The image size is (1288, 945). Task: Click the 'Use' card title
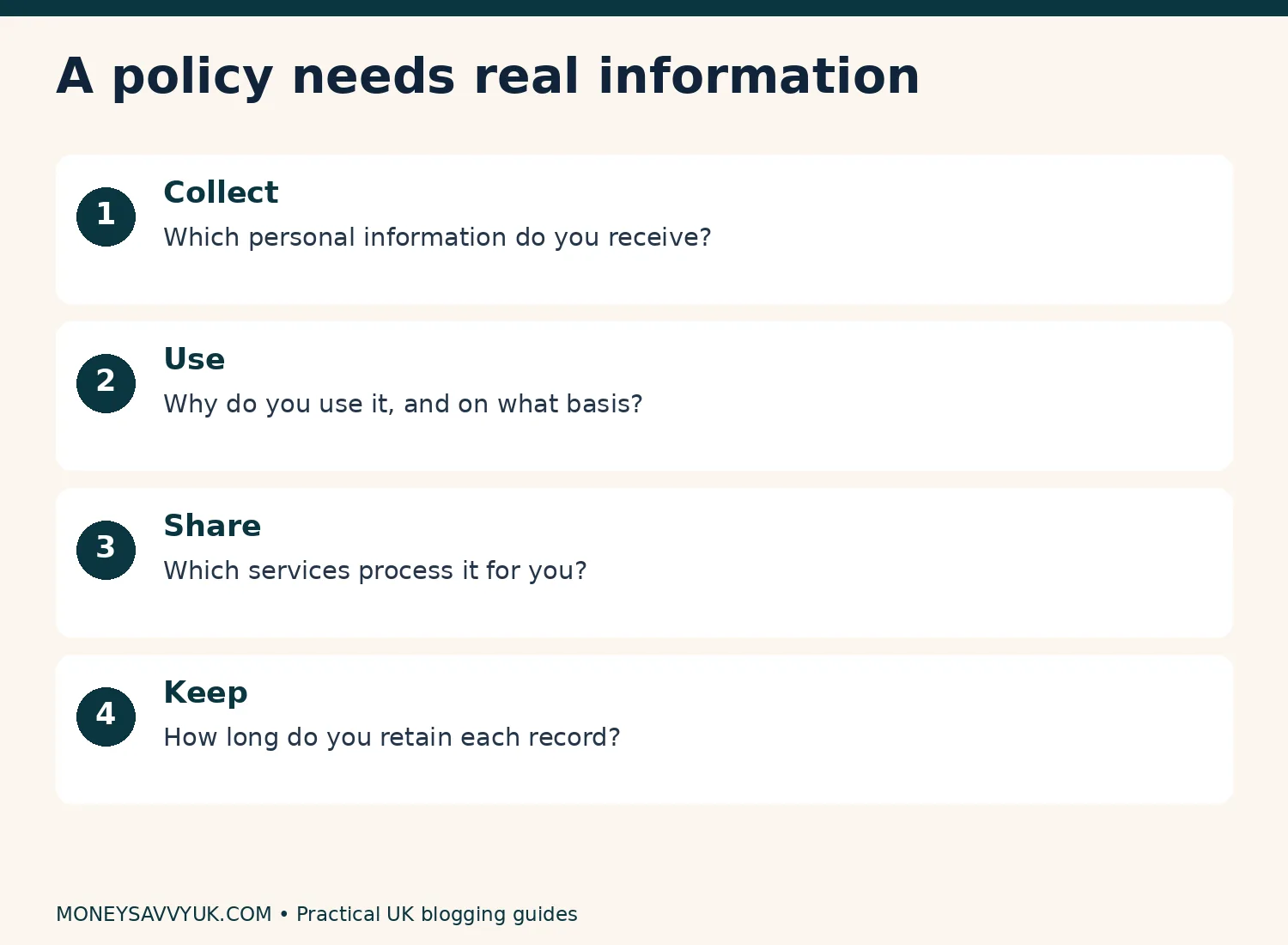click(194, 359)
